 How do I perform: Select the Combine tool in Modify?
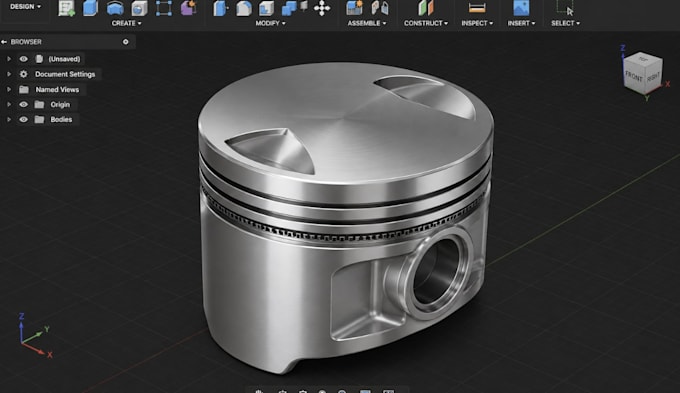[289, 8]
